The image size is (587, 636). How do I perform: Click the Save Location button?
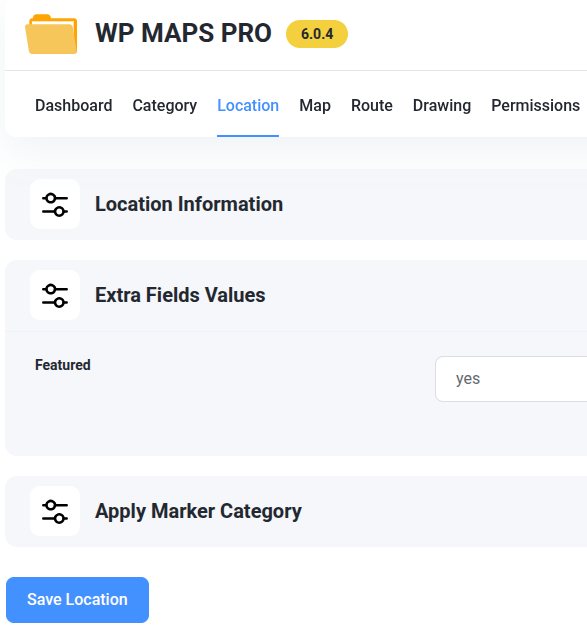(77, 599)
